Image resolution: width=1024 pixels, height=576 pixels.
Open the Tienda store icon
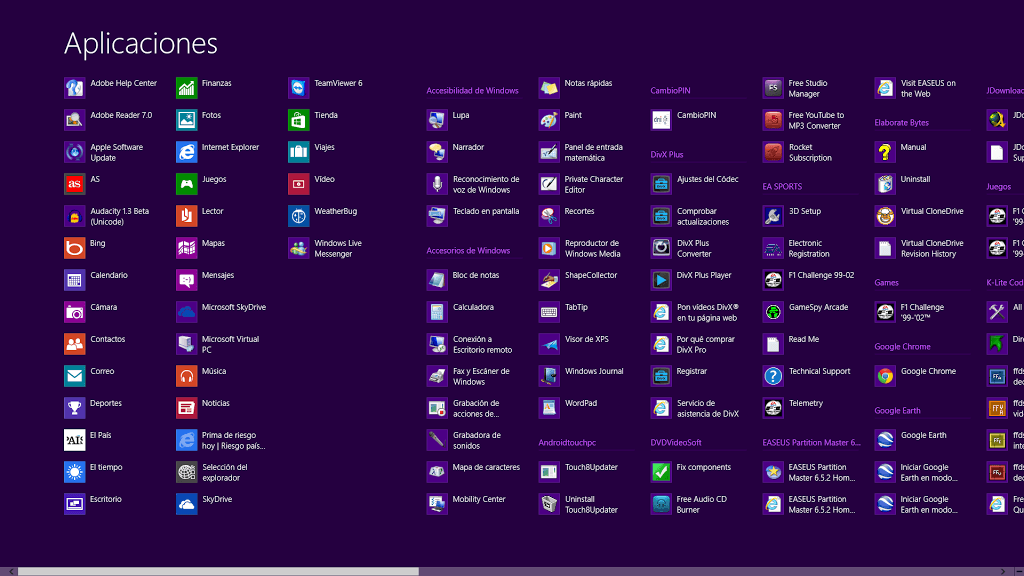298,120
